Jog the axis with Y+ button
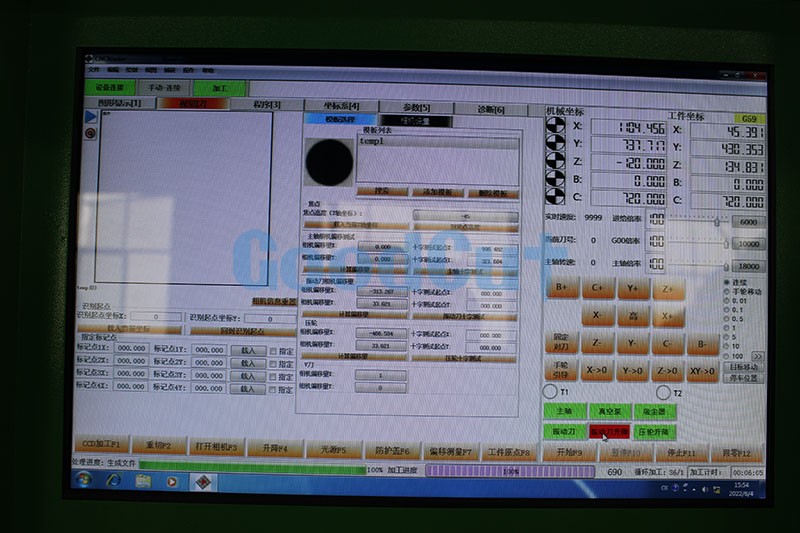The image size is (800, 533). pos(633,288)
